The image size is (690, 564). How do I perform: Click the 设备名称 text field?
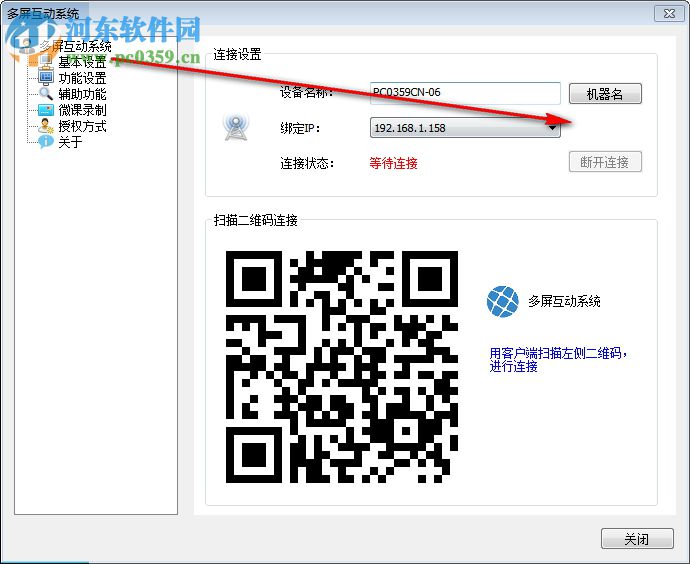(x=465, y=93)
